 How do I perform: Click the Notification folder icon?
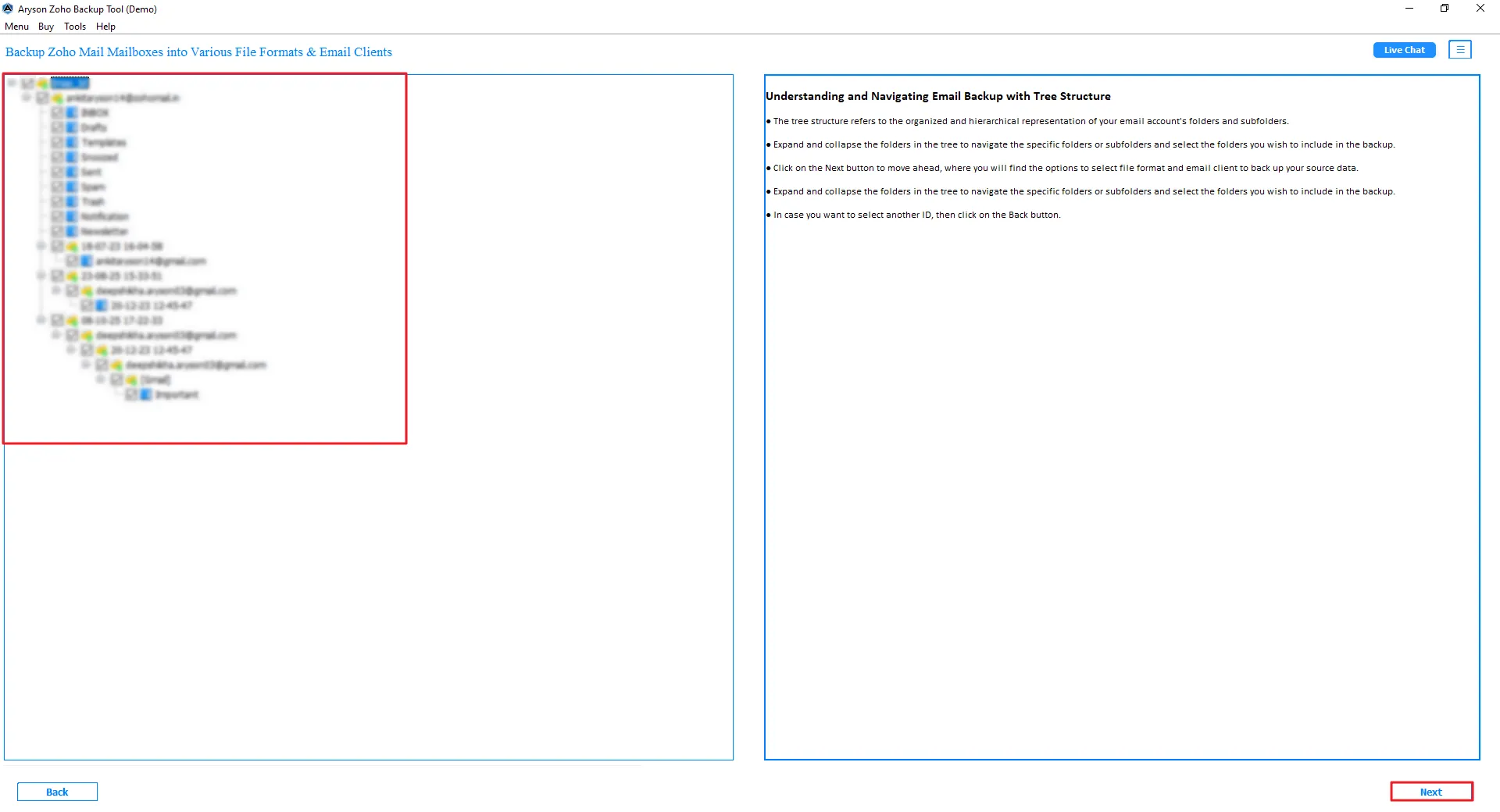[72, 216]
